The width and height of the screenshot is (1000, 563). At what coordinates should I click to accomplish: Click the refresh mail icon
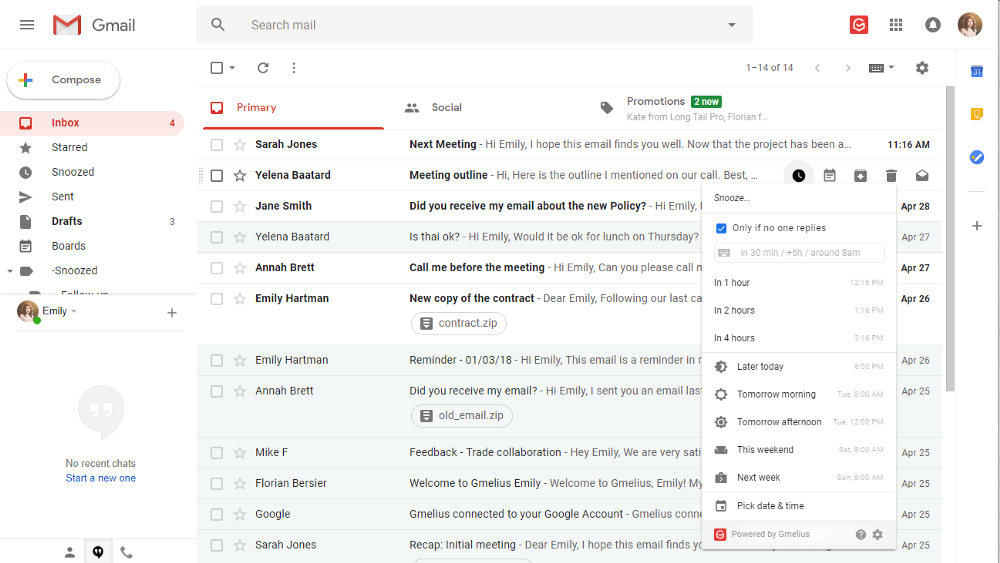tap(263, 68)
